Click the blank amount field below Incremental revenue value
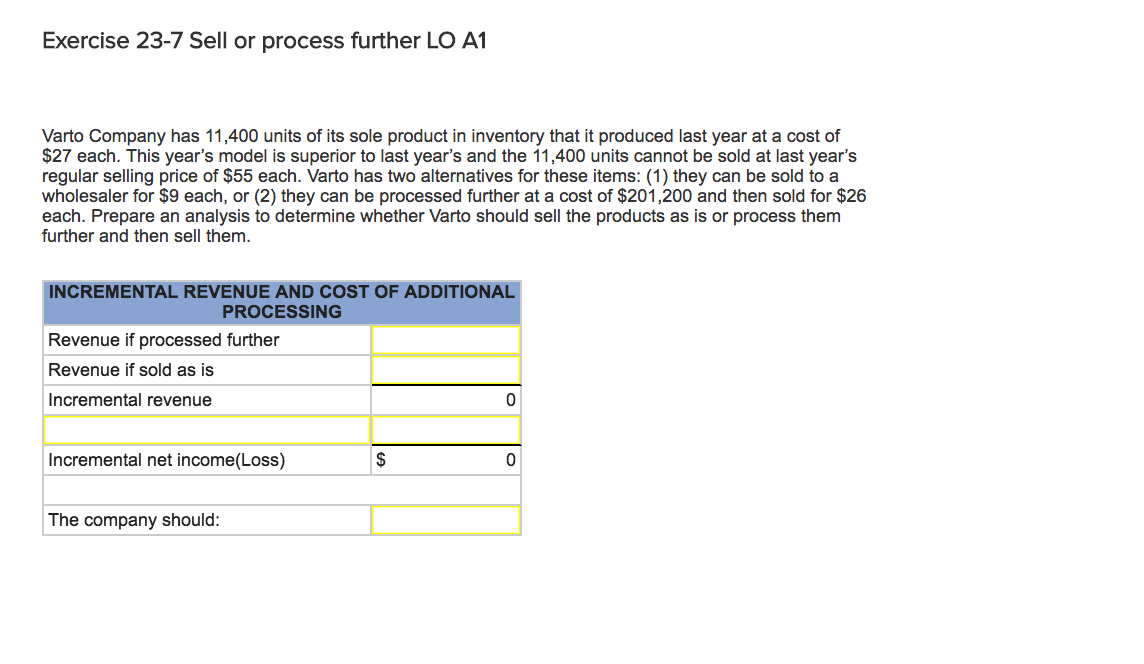Screen dimensions: 1144x664 445,430
